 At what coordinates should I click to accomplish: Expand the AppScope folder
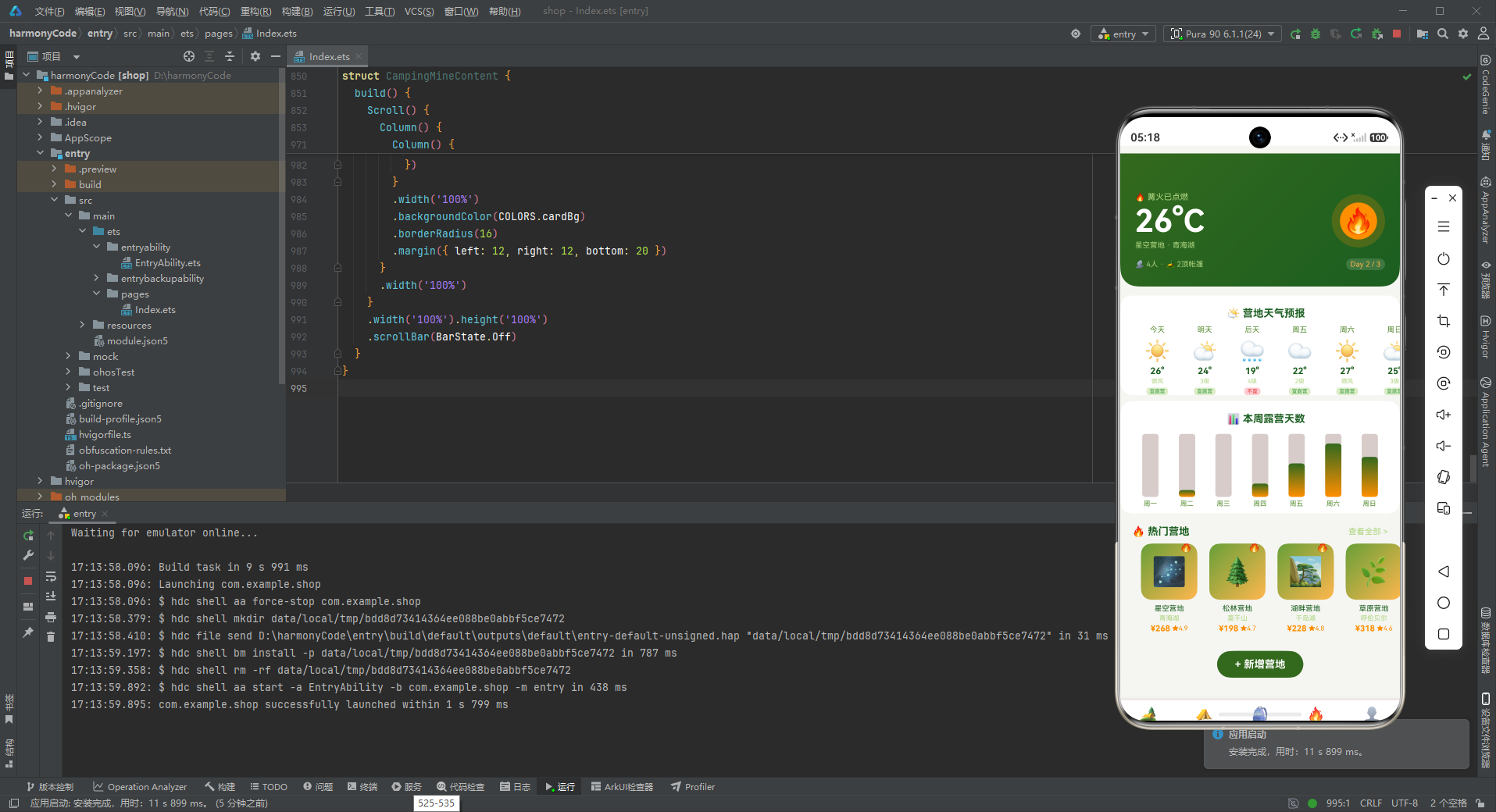(40, 137)
